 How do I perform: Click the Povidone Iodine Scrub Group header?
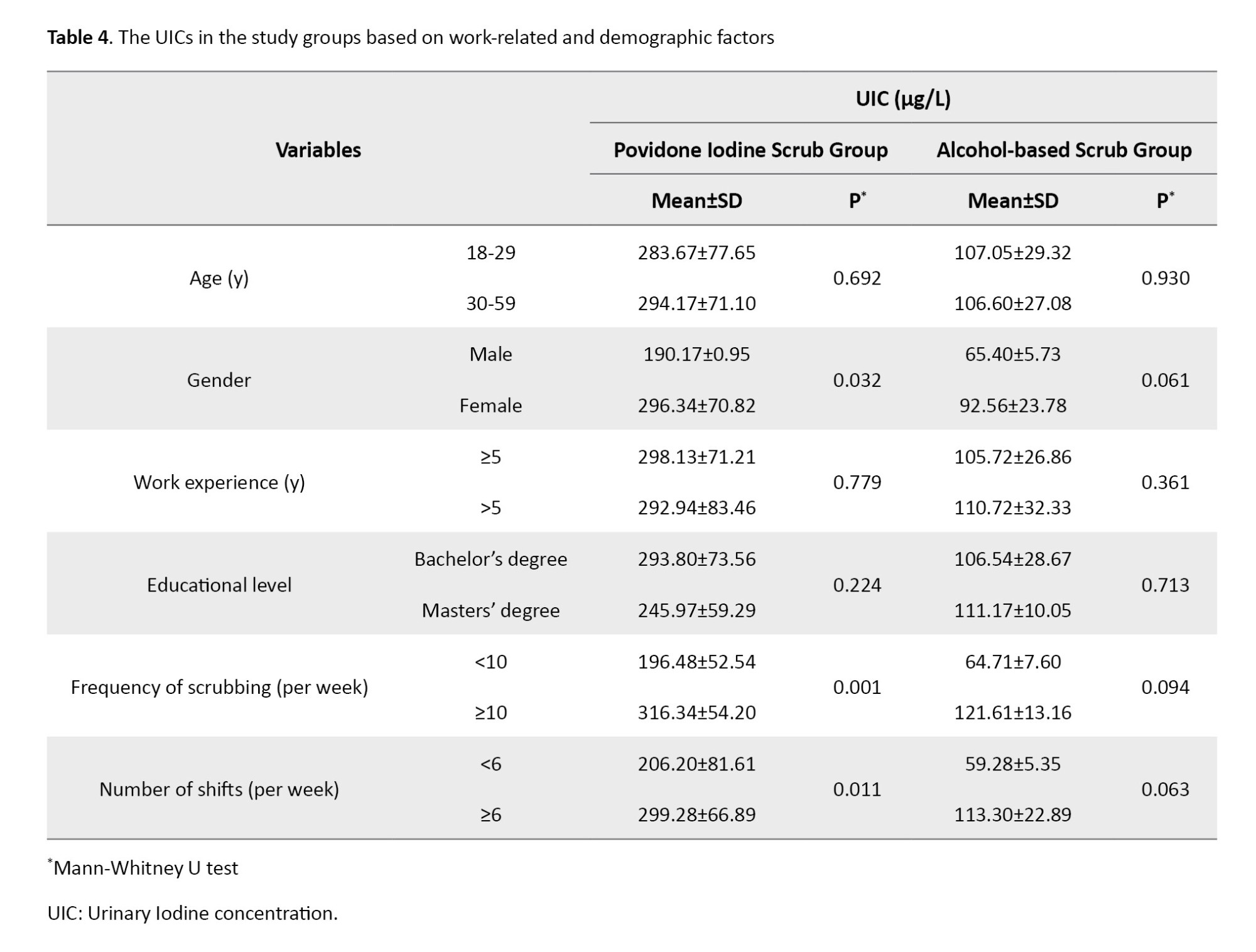tap(750, 149)
